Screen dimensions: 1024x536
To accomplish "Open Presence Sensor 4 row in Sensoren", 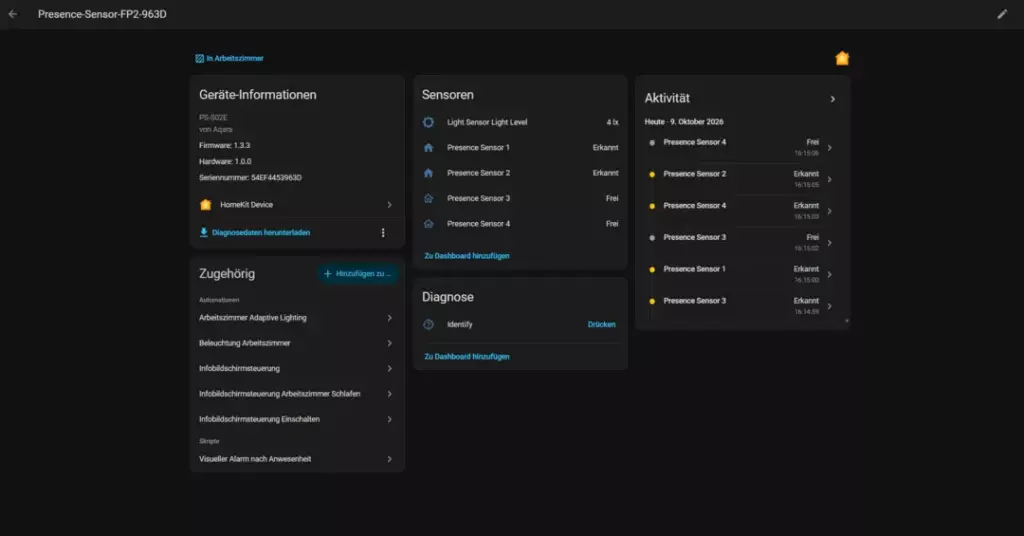I will coord(520,224).
